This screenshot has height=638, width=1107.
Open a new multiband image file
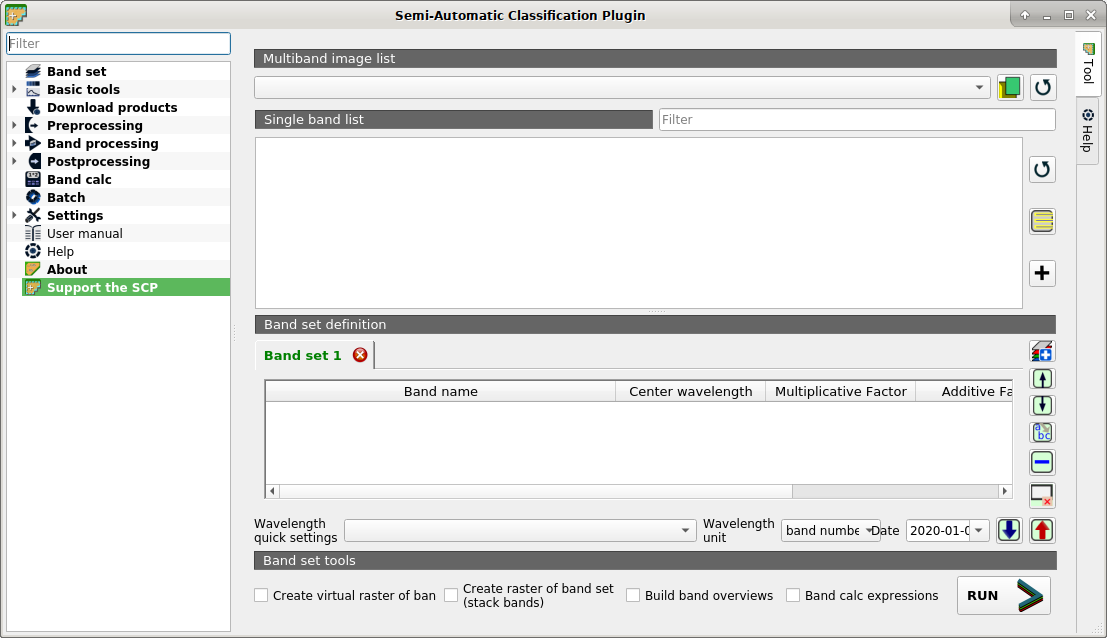click(1009, 87)
